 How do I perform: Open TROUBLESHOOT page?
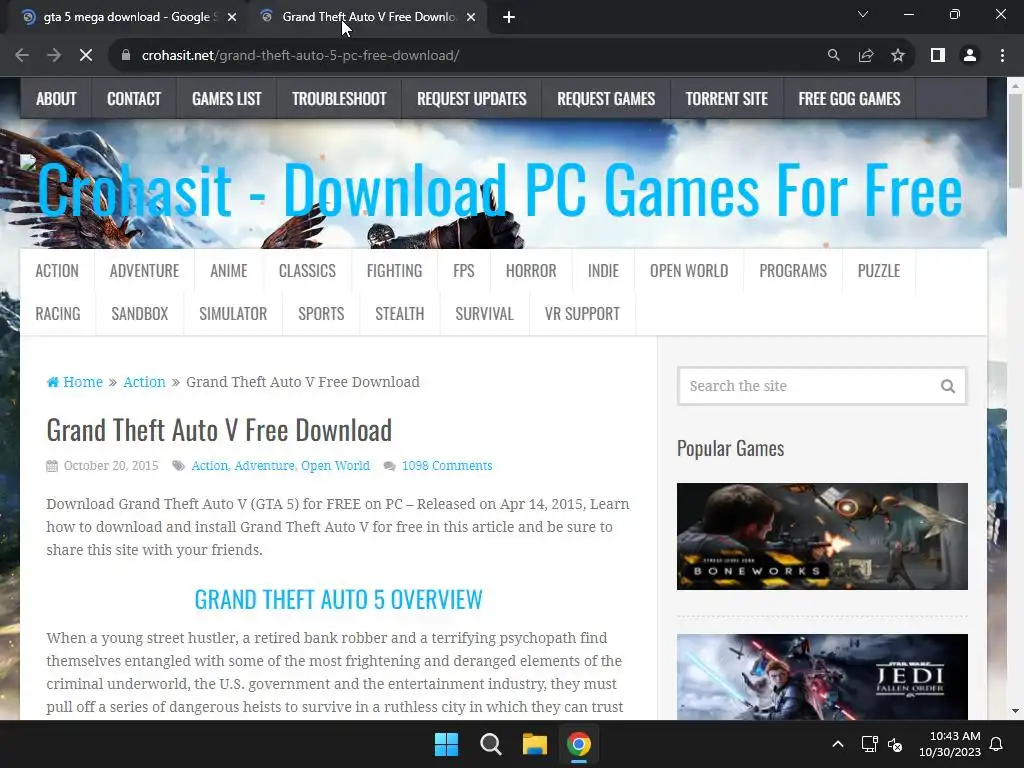(x=339, y=99)
